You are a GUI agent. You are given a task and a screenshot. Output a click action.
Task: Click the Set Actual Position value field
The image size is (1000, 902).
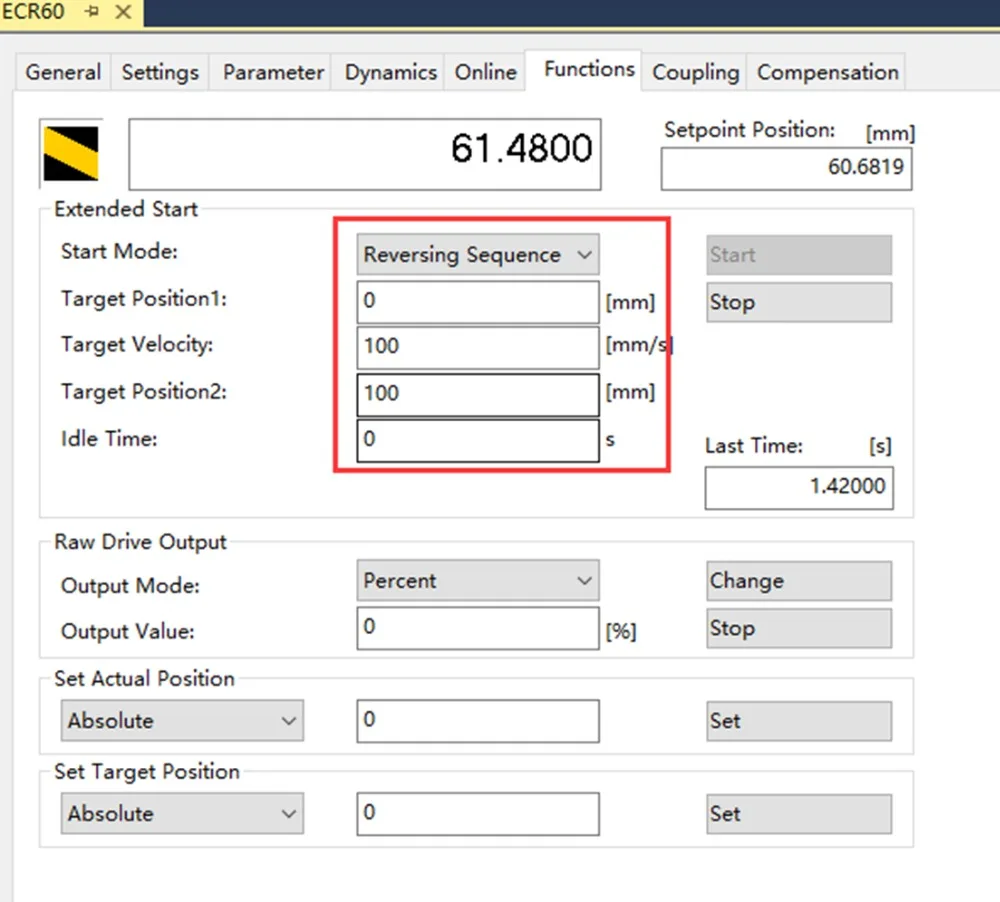(x=478, y=721)
